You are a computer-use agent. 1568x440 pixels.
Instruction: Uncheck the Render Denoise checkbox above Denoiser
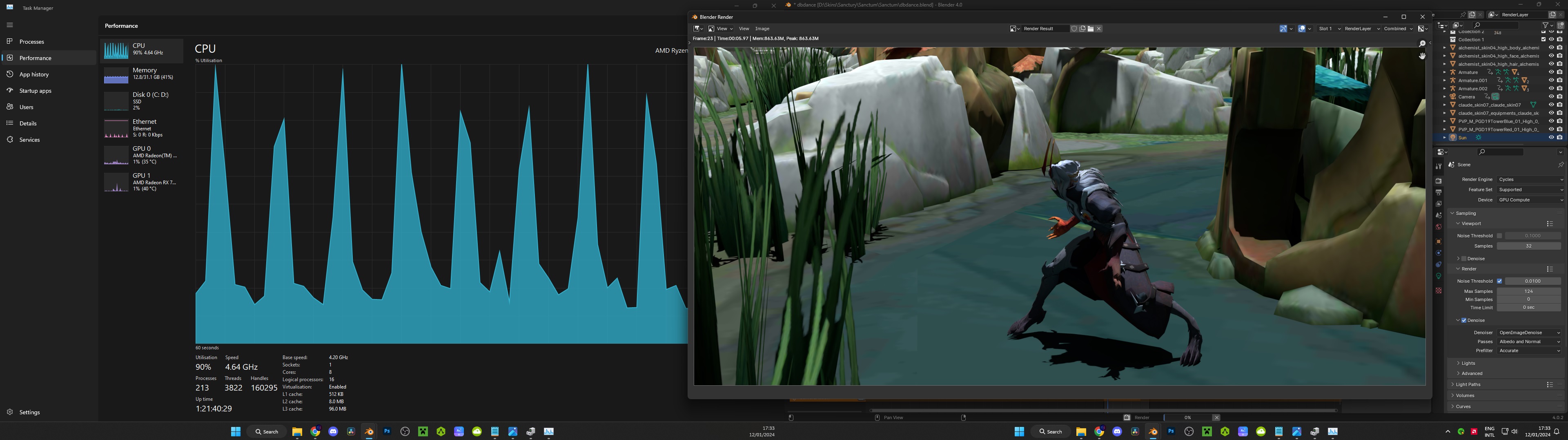click(1464, 321)
